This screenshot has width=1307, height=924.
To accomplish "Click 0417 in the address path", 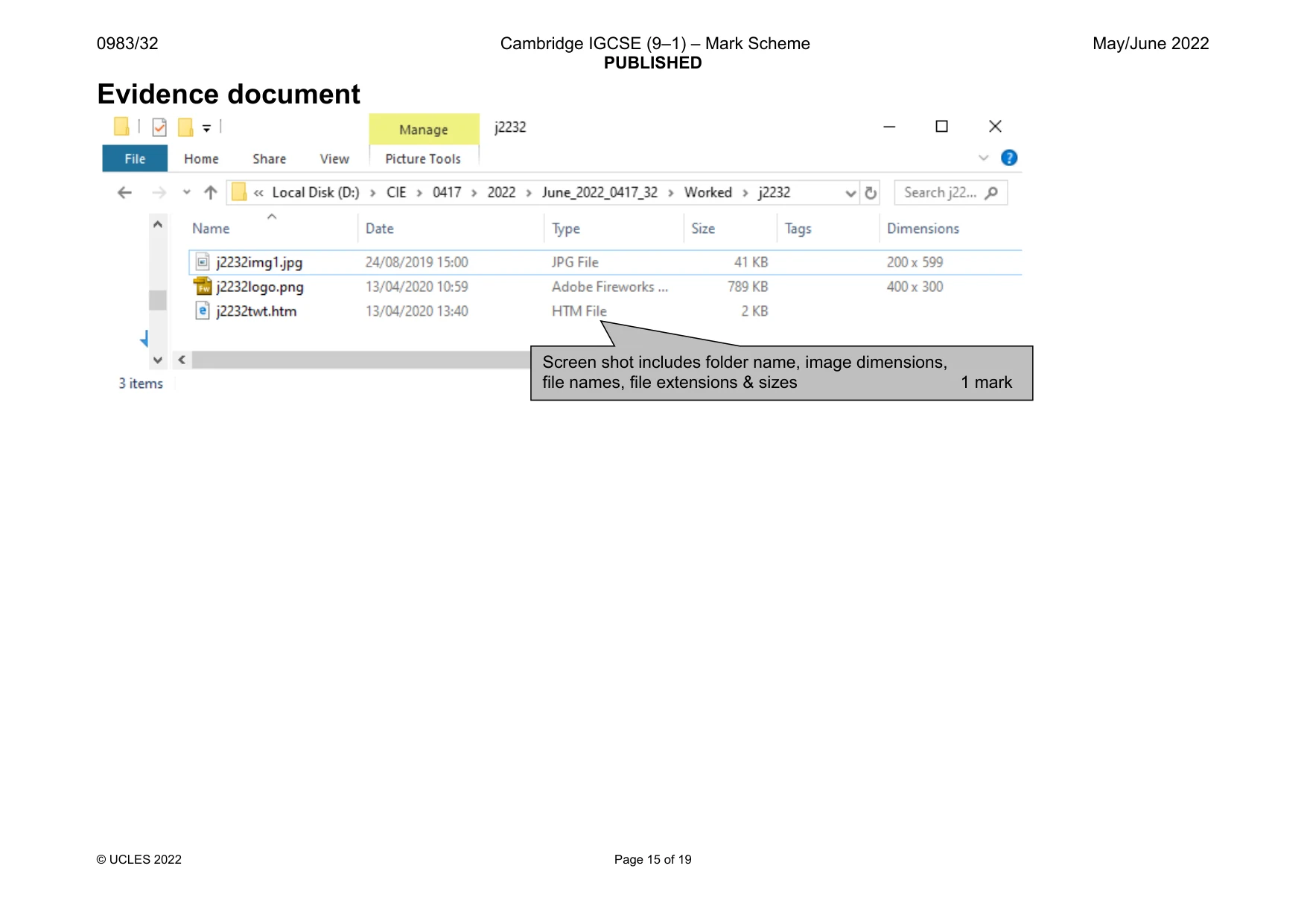I will point(447,192).
